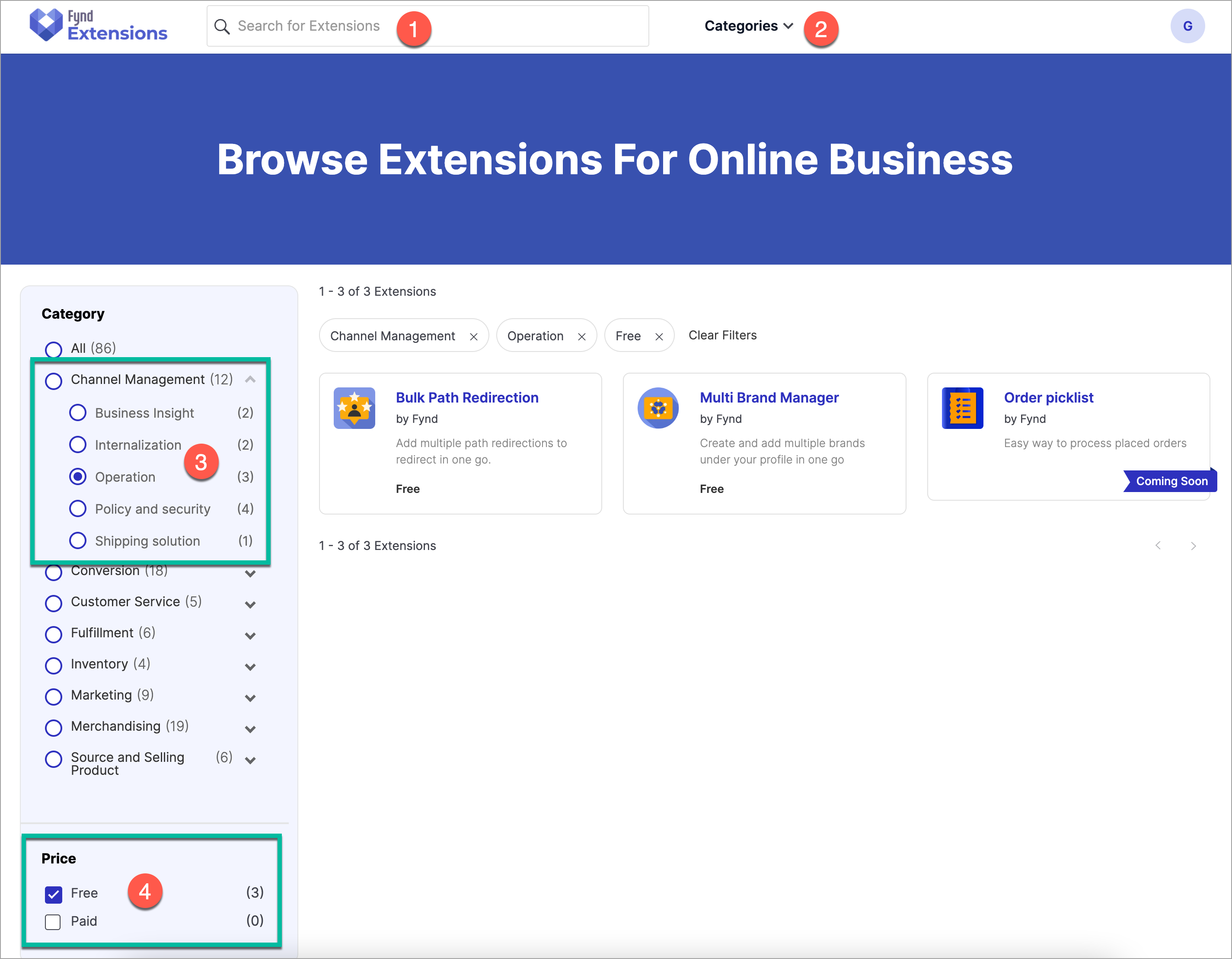This screenshot has height=959, width=1232.
Task: Select Shipping solution subcategory
Action: coord(78,540)
